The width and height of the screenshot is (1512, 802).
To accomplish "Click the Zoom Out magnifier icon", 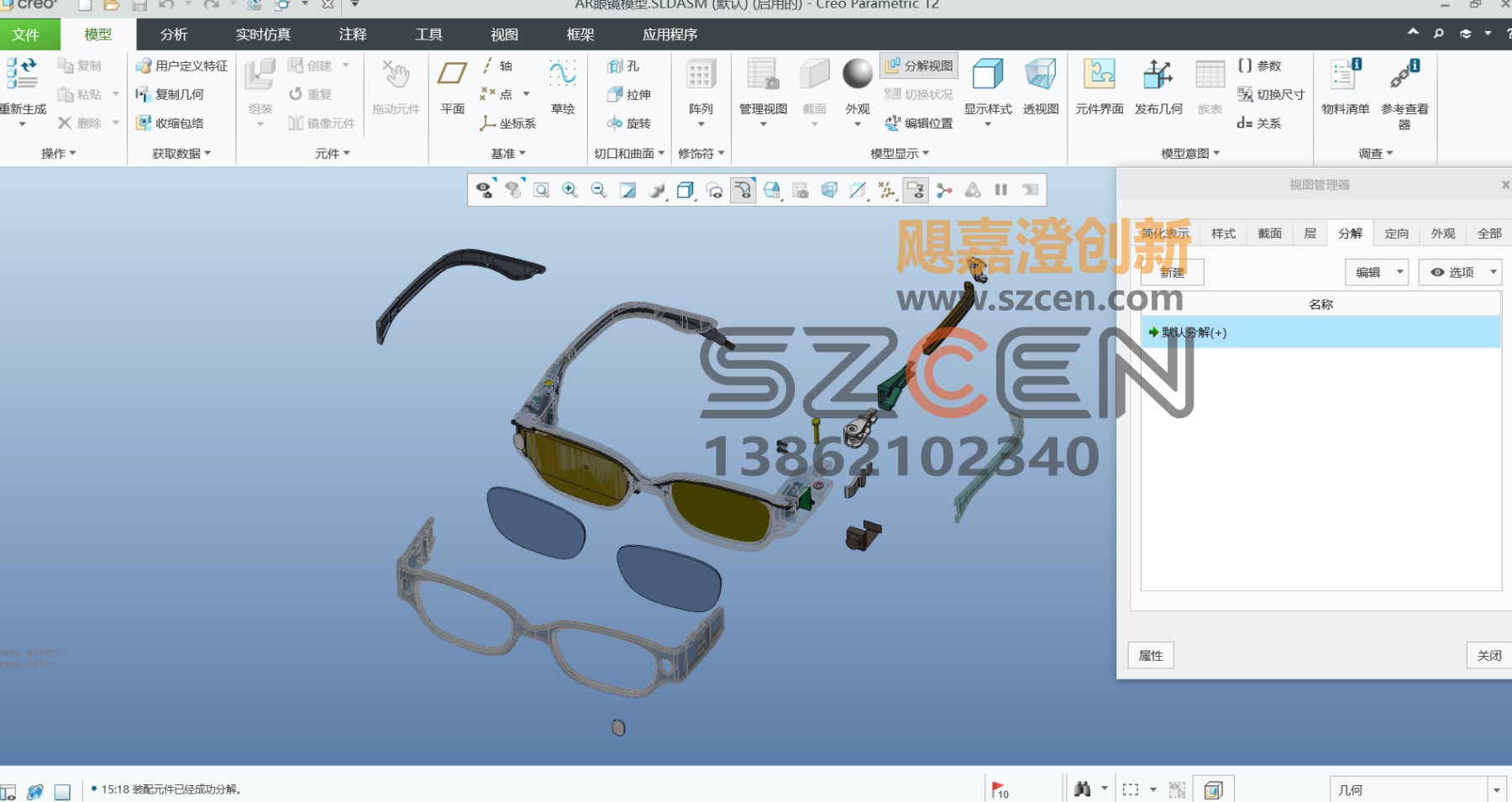I will tap(599, 191).
